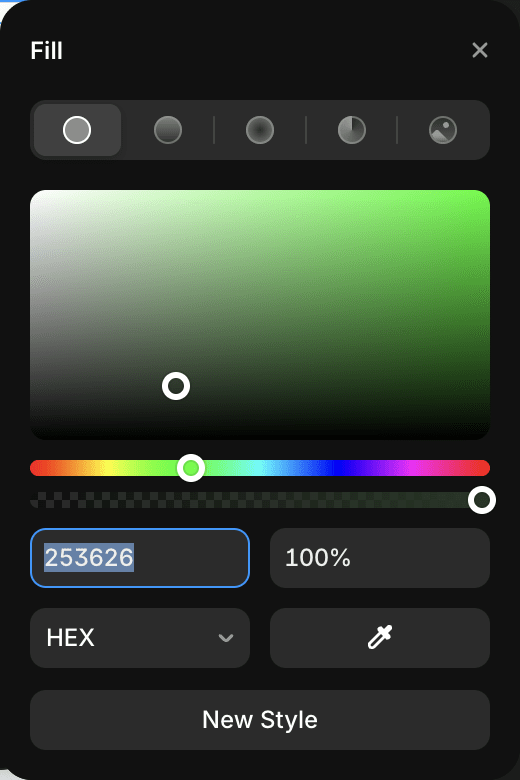The height and width of the screenshot is (780, 520).
Task: Choose the radial gradient fill icon
Action: (x=260, y=130)
